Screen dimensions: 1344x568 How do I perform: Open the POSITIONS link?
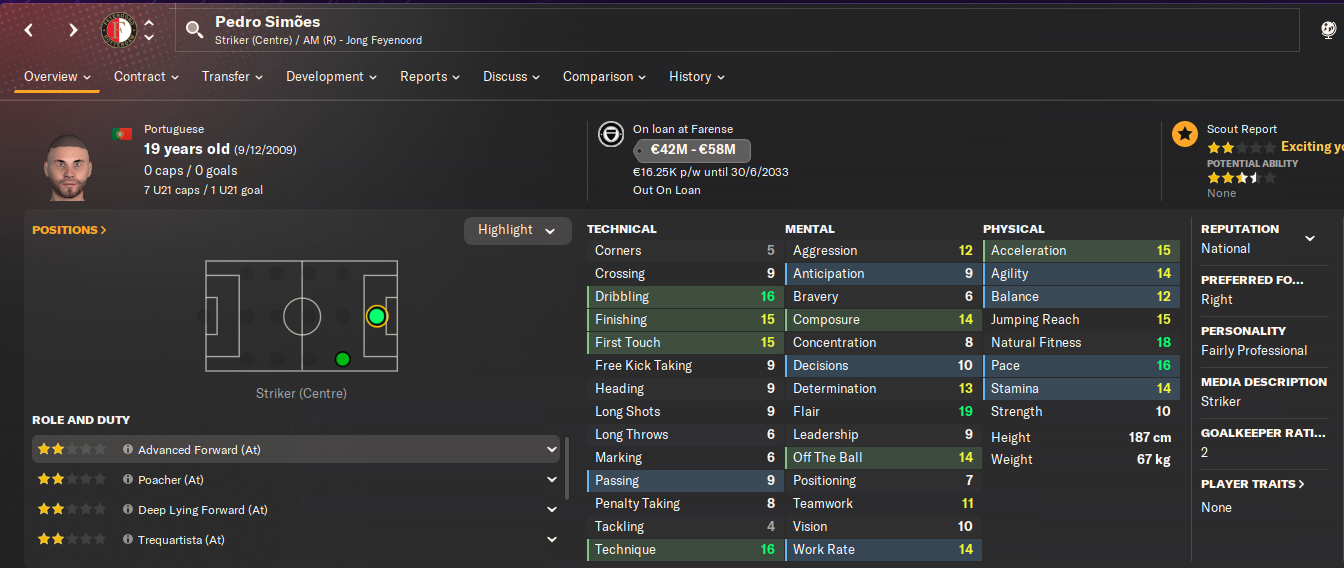(x=69, y=230)
